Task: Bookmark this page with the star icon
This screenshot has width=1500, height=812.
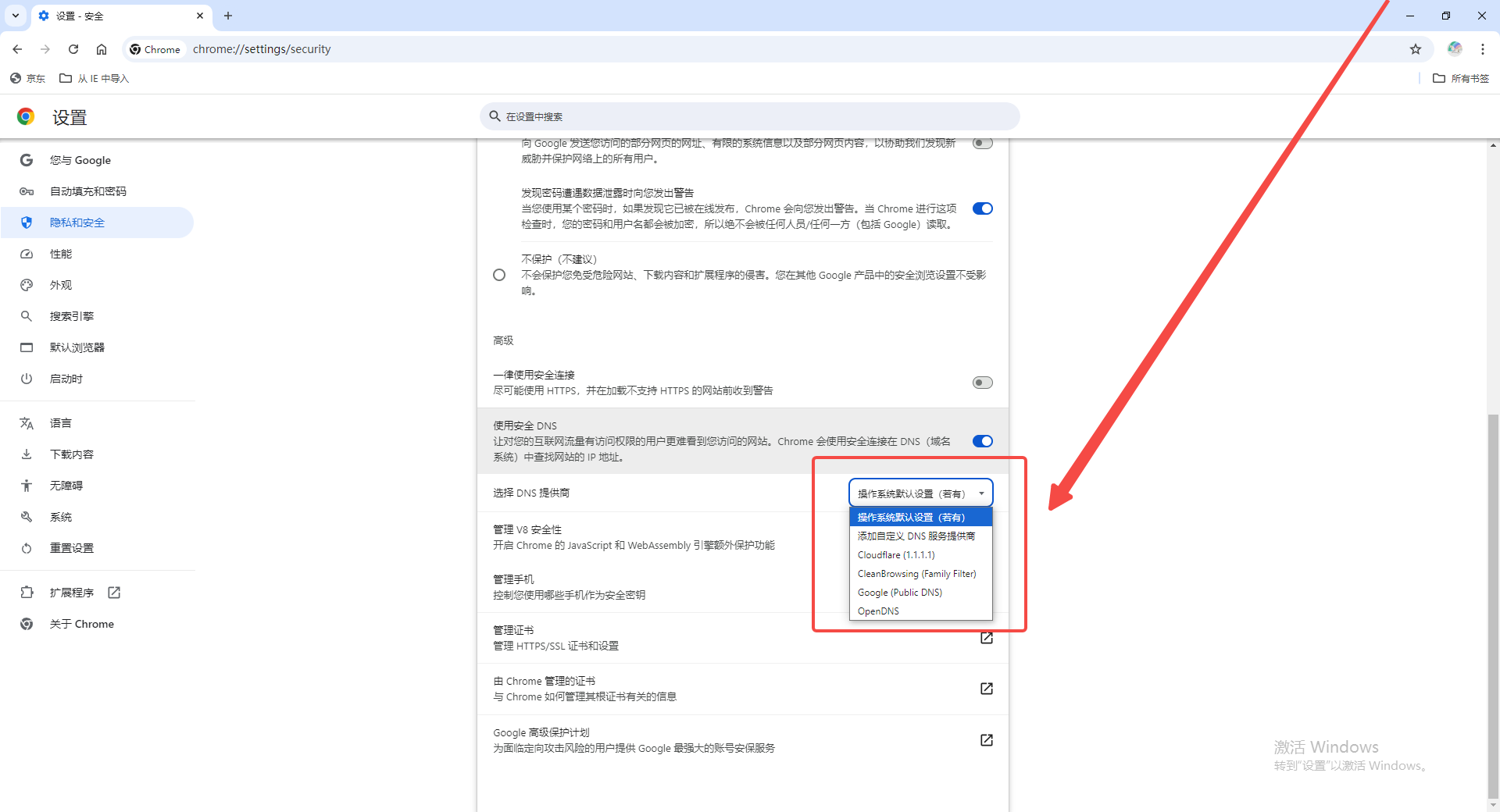Action: click(x=1416, y=49)
